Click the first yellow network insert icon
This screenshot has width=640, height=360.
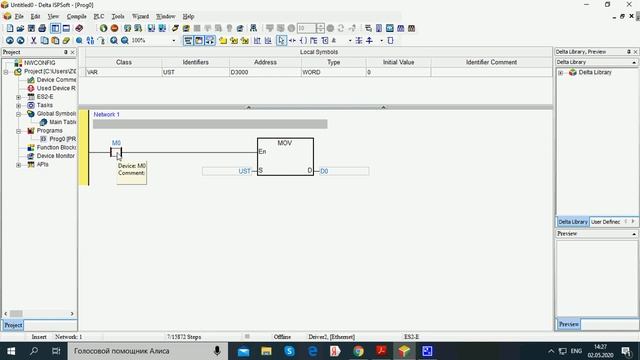(223, 40)
